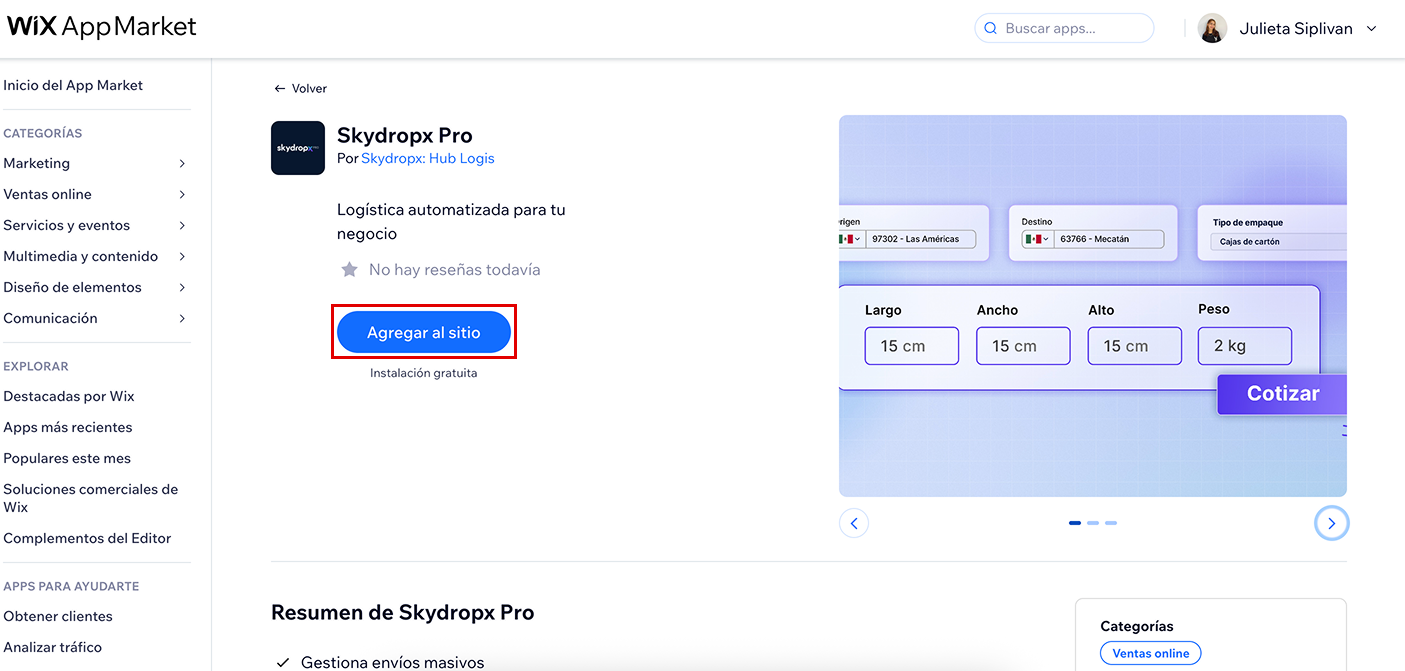The image size is (1405, 671).
Task: Open Analizar tráfico section
Action: pos(53,647)
